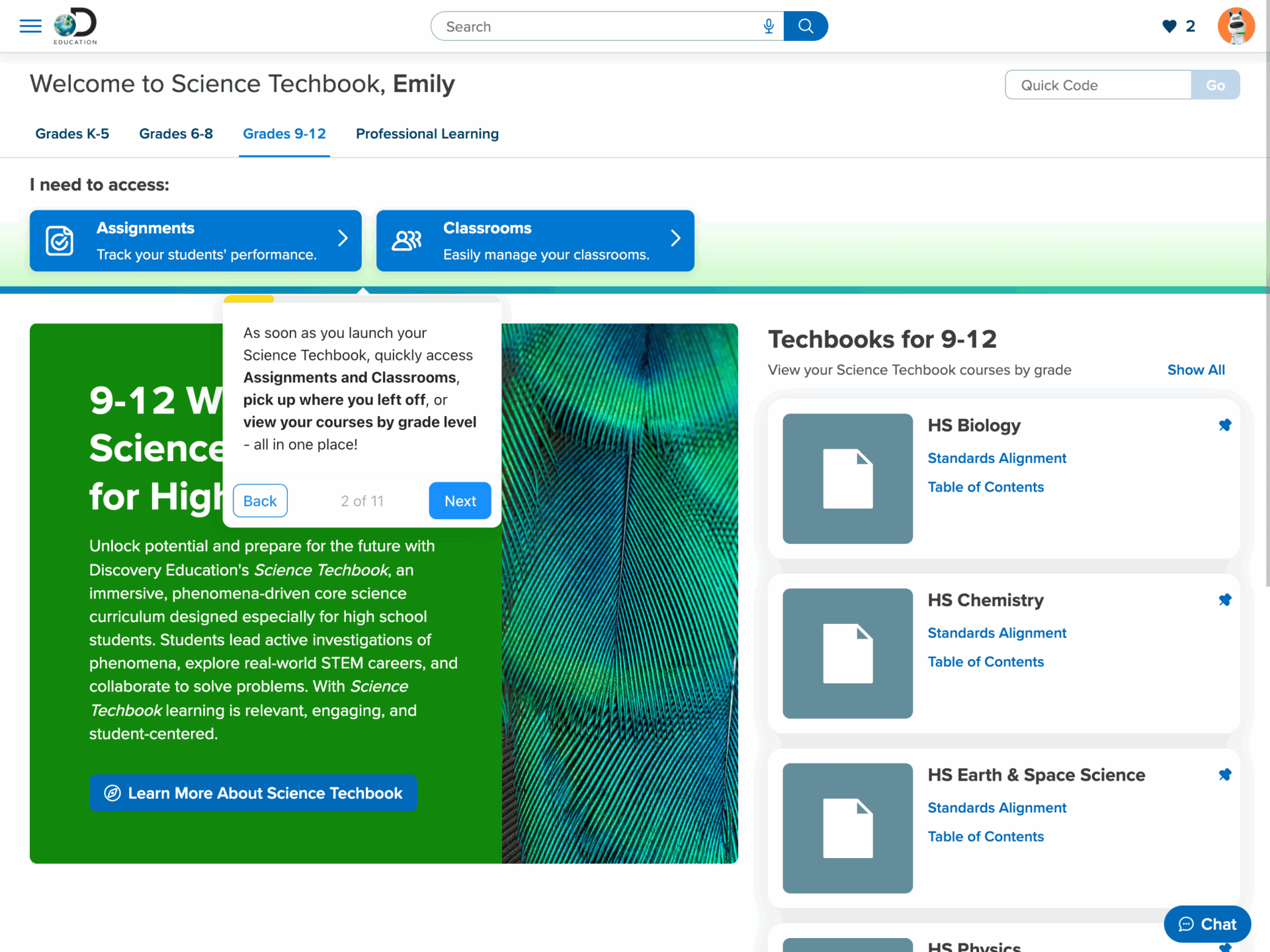
Task: Expand the Classrooms card chevron
Action: [675, 239]
